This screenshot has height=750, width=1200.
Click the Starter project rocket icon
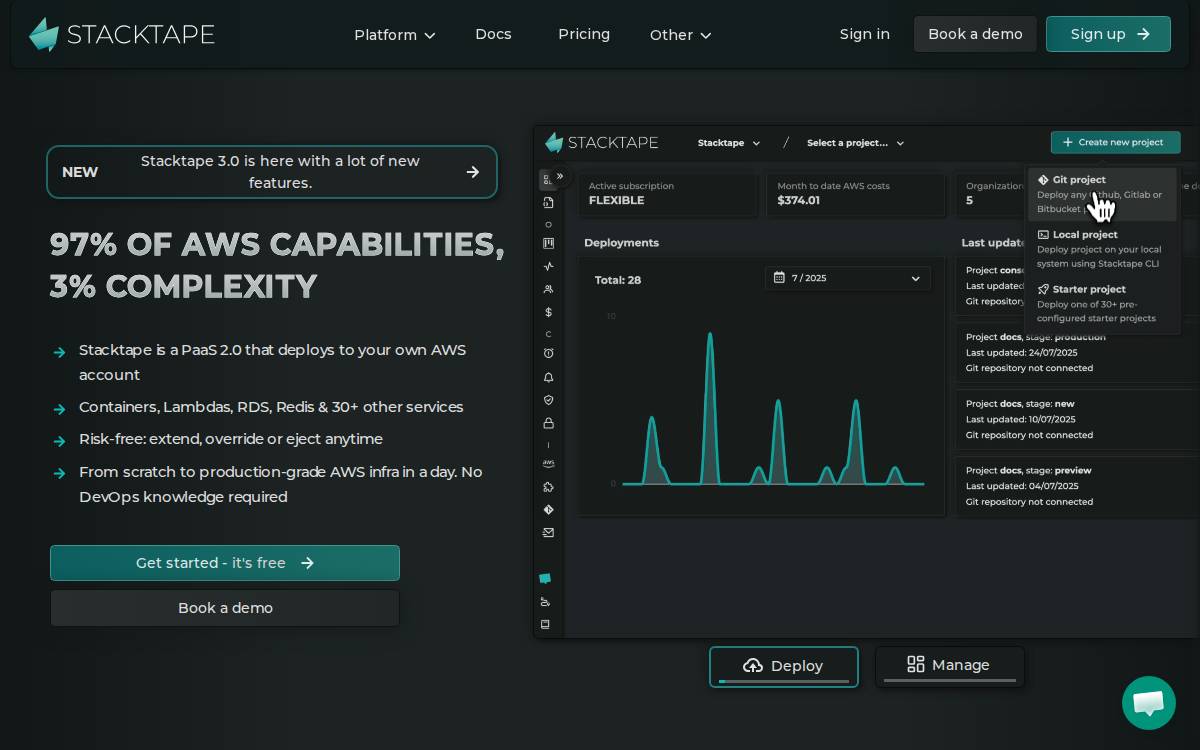(x=1043, y=289)
